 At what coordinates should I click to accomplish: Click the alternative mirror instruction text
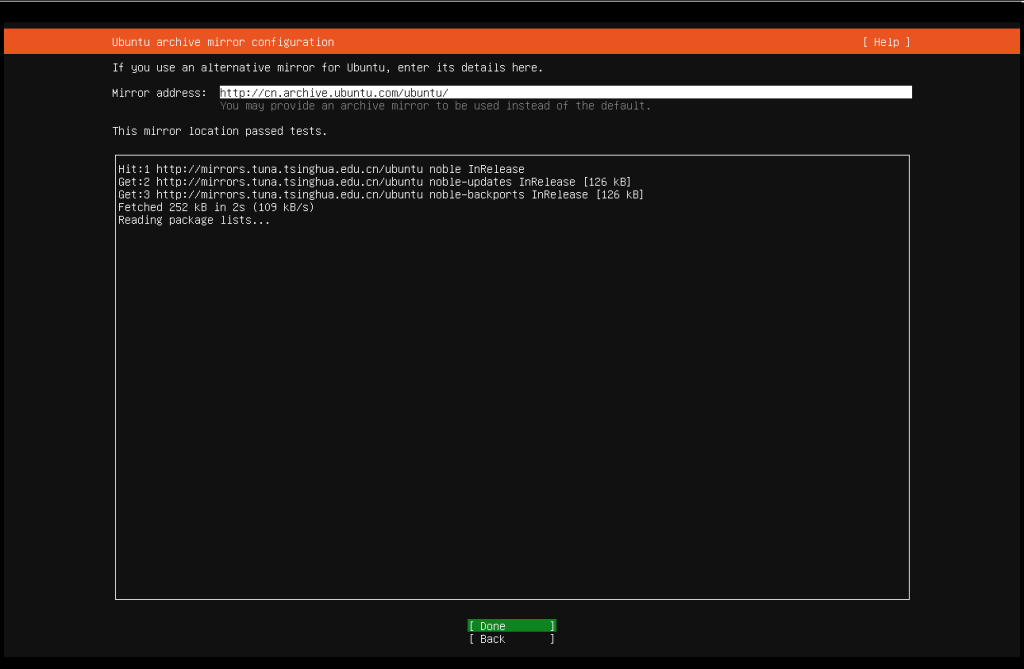[327, 67]
